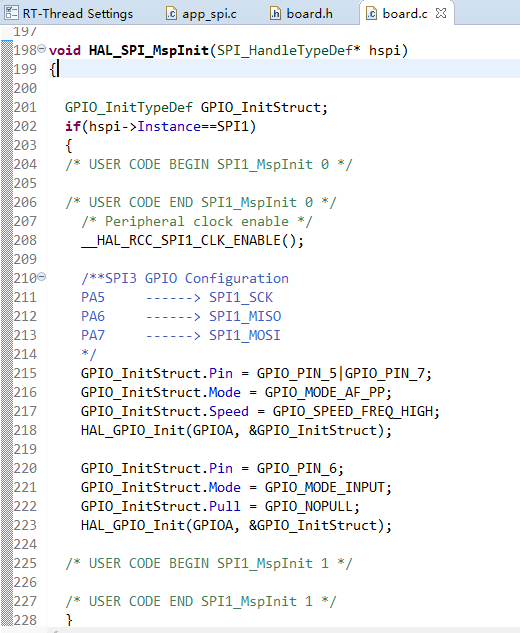
Task: Click GPIO_NOPULL on line 222
Action: point(309,506)
